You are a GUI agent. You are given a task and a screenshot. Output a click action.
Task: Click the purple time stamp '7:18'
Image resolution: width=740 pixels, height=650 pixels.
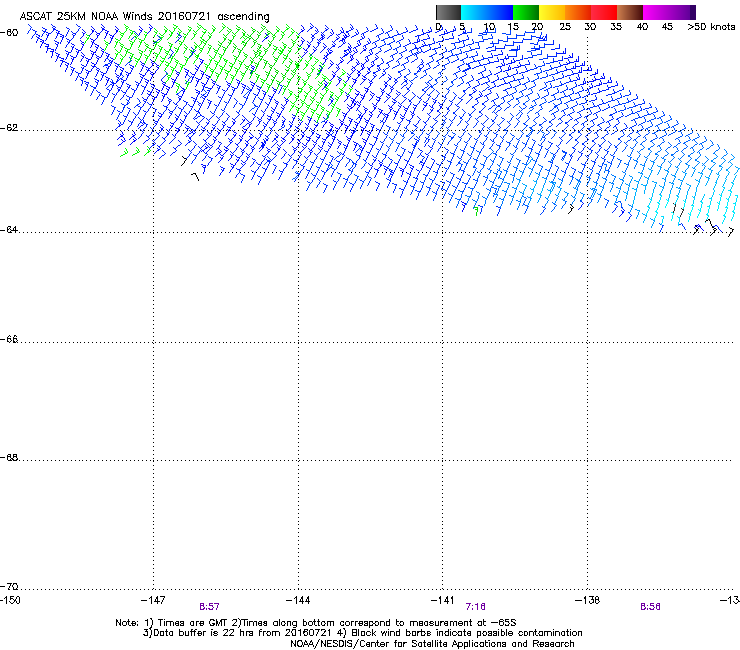475,607
